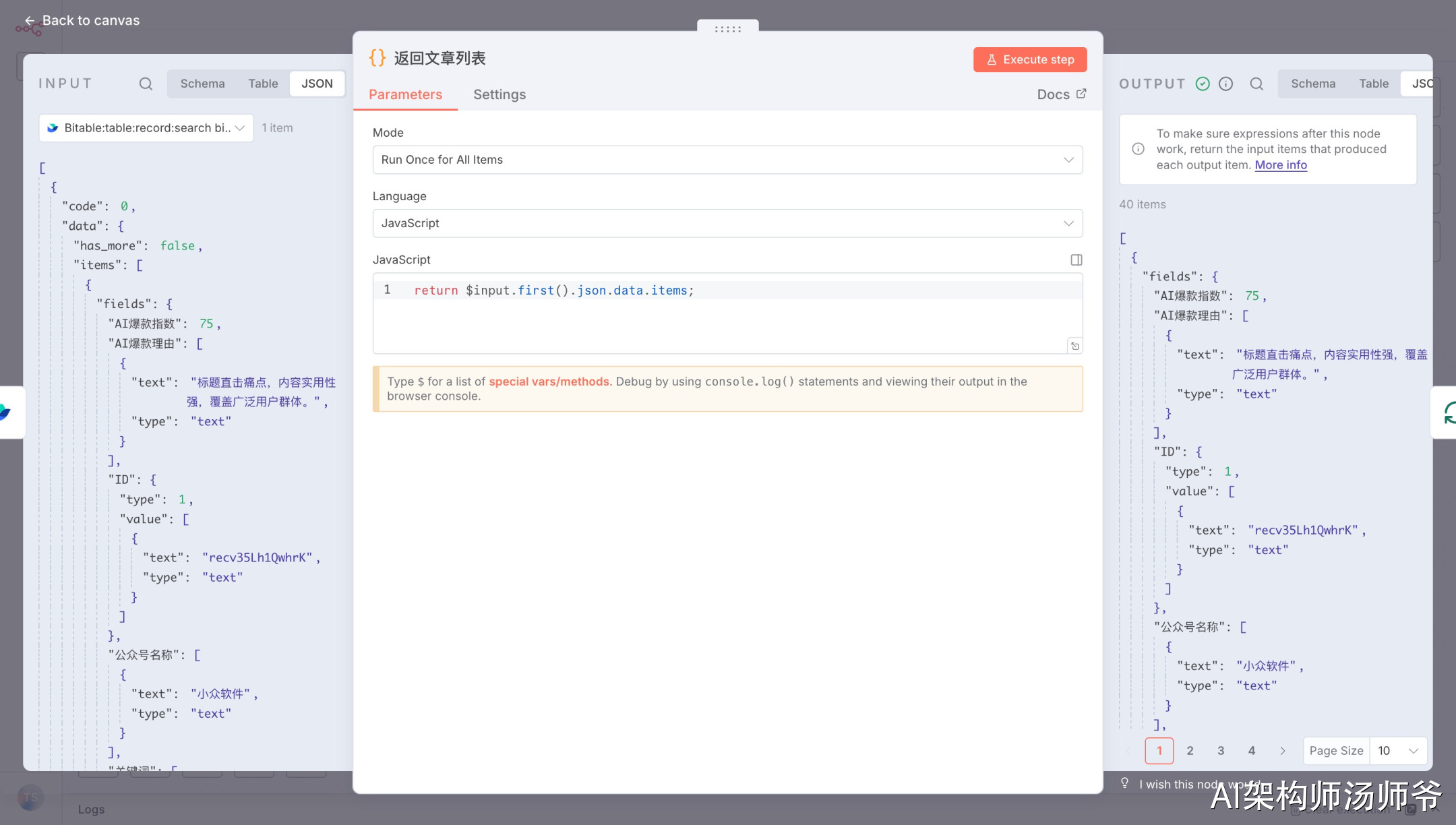This screenshot has width=1456, height=825.
Task: Click the drag handle above node panel
Action: pyautogui.click(x=727, y=29)
